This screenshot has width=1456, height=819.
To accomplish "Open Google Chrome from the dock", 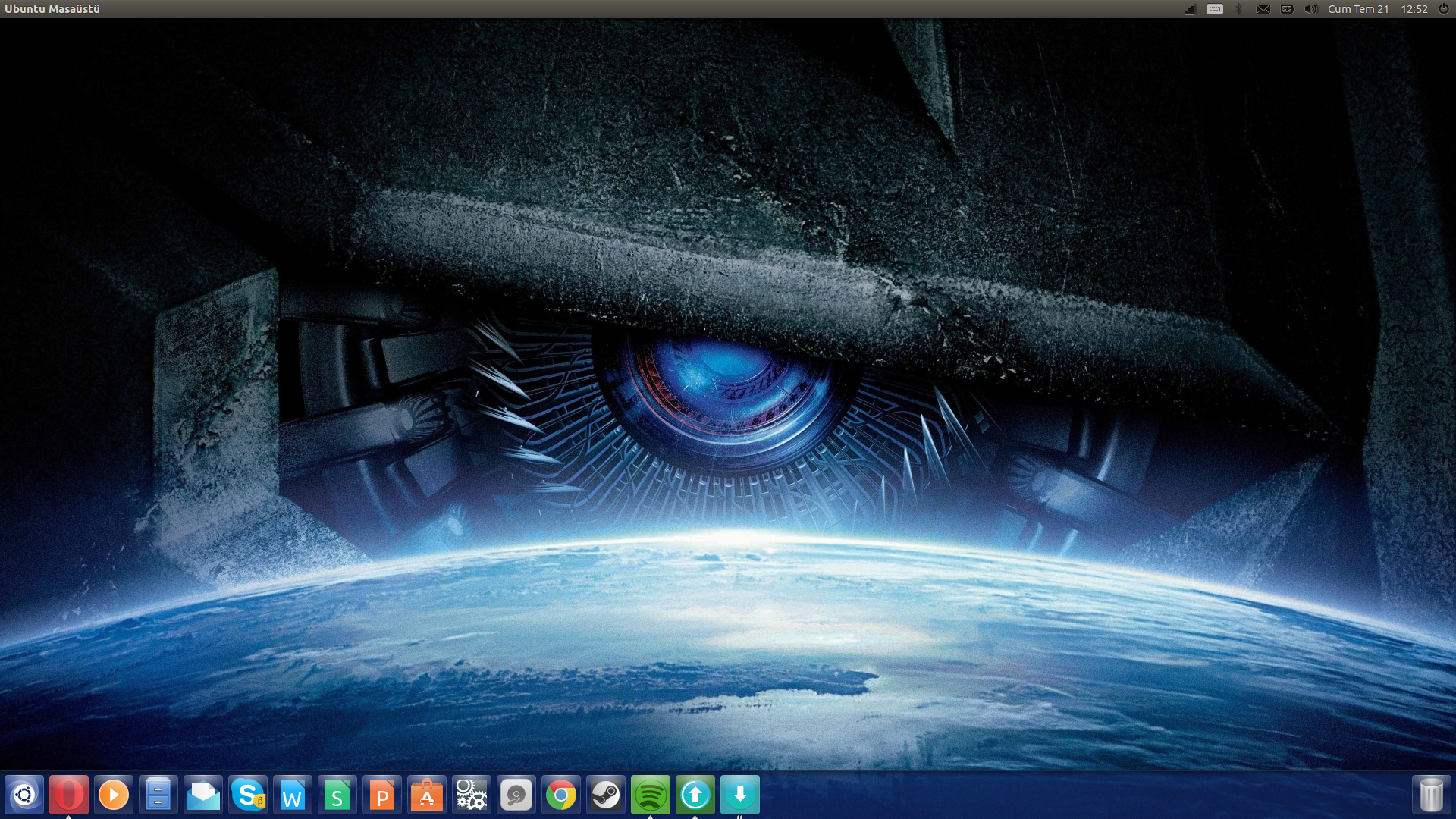I will 561,795.
